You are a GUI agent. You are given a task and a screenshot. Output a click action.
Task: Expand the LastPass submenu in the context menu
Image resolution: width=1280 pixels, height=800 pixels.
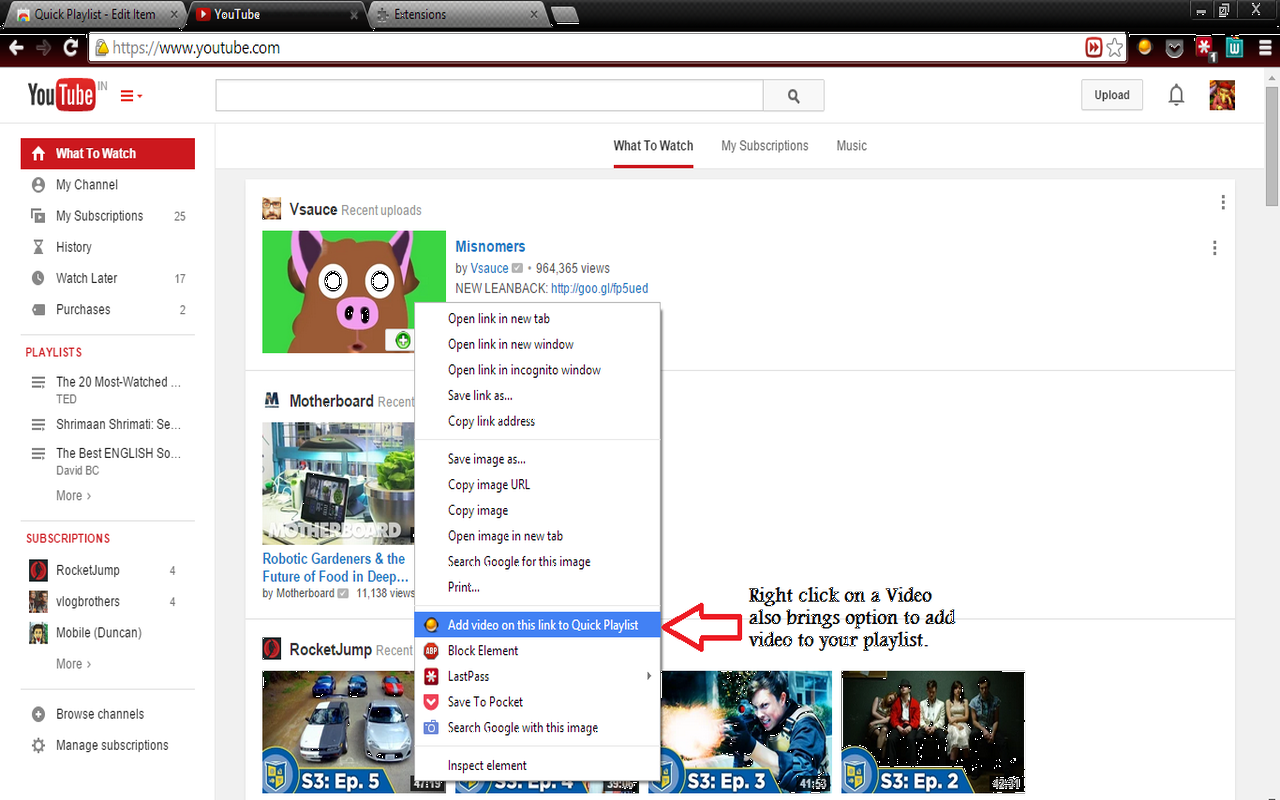click(537, 676)
